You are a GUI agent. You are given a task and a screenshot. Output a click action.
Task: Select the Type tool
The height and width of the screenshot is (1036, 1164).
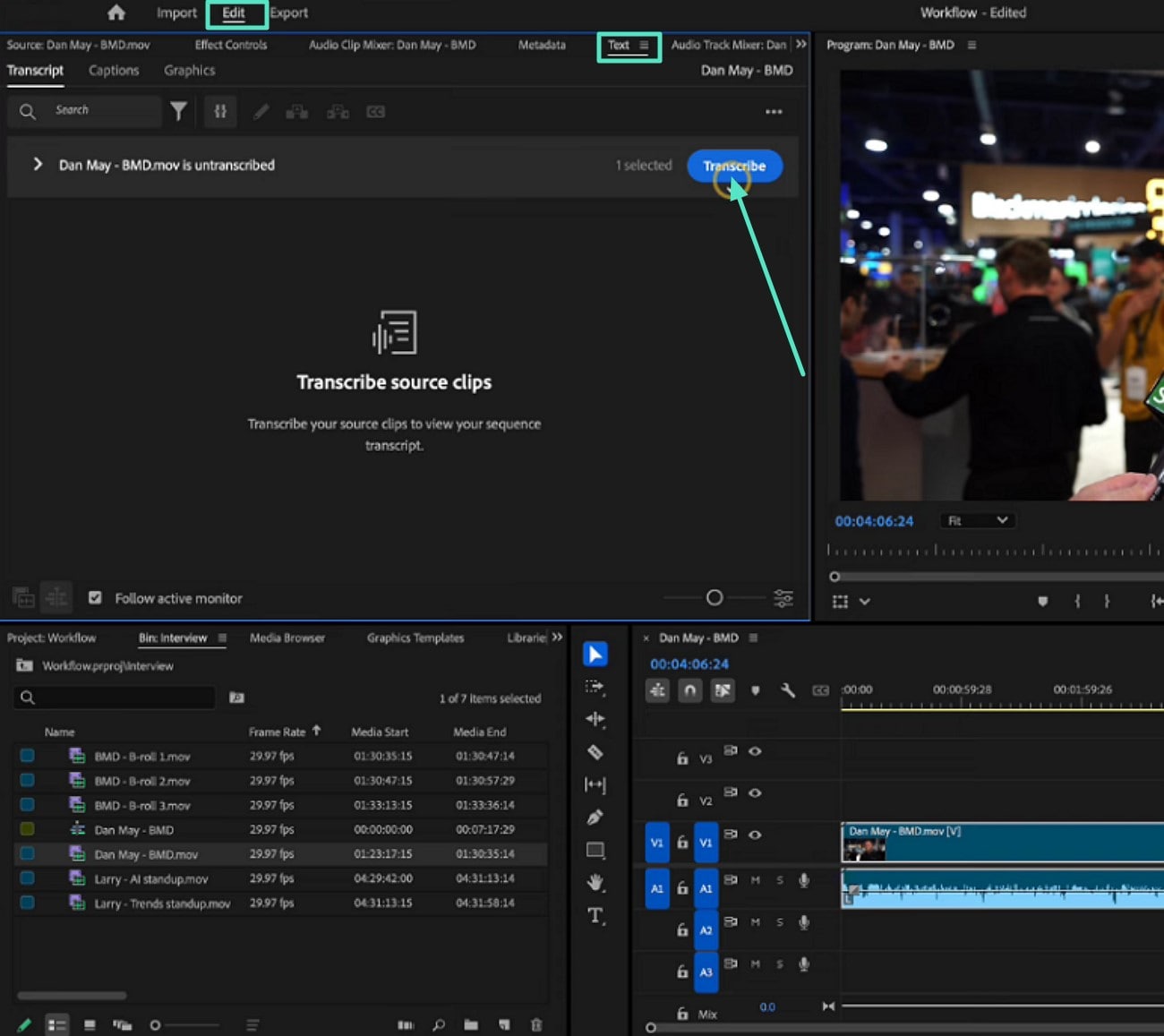point(595,915)
